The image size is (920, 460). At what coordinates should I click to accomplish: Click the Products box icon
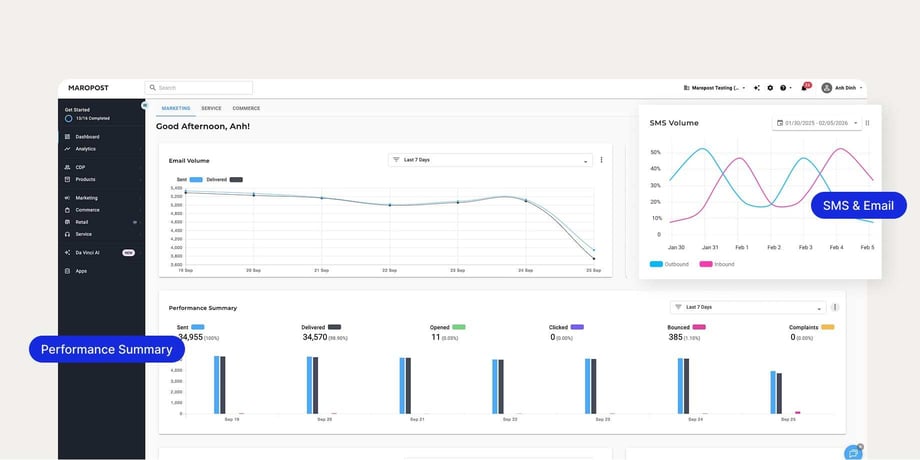point(67,180)
